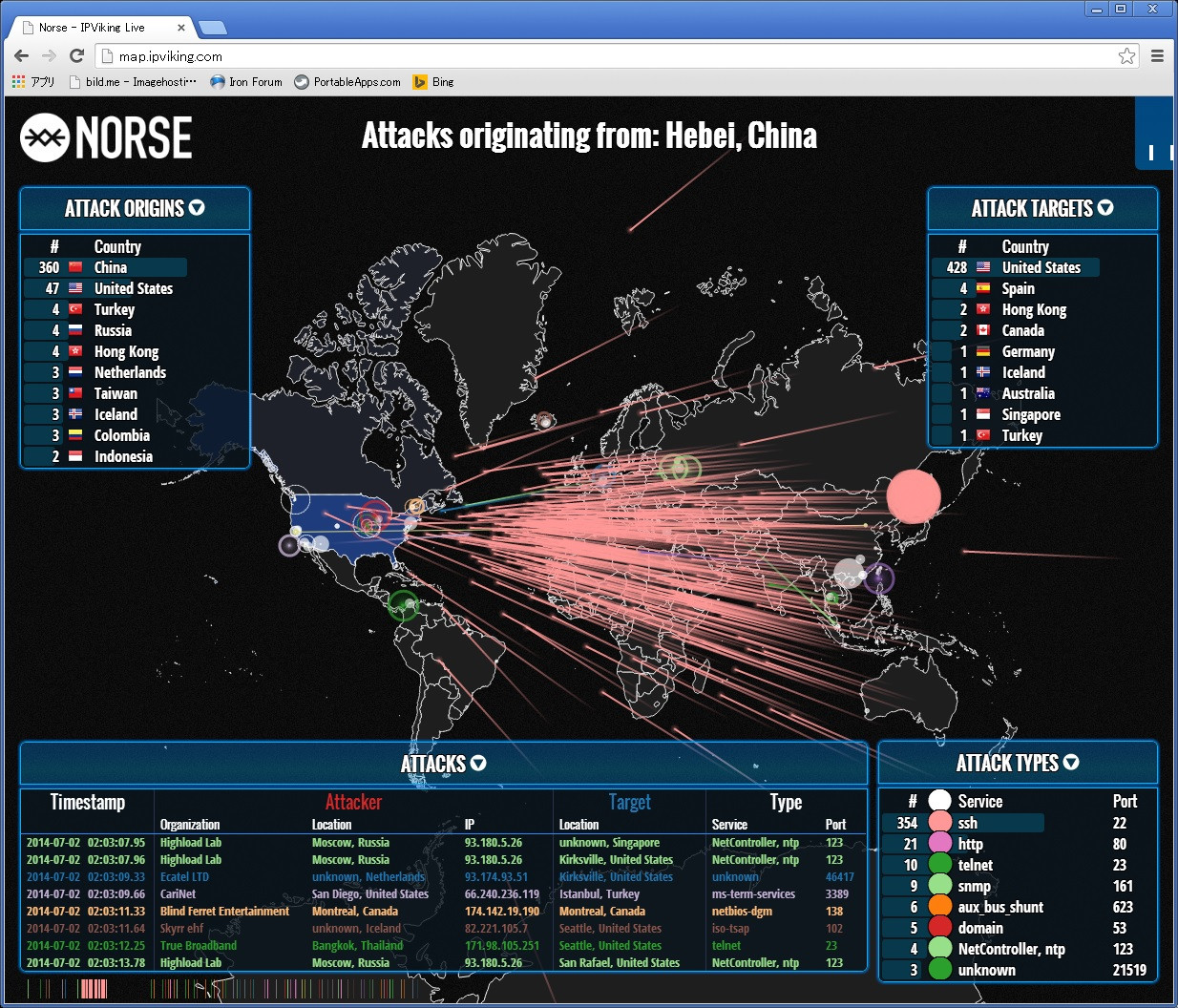Screen dimensions: 1178x1008
Task: Open a new tab with the new-tab button
Action: (211, 28)
